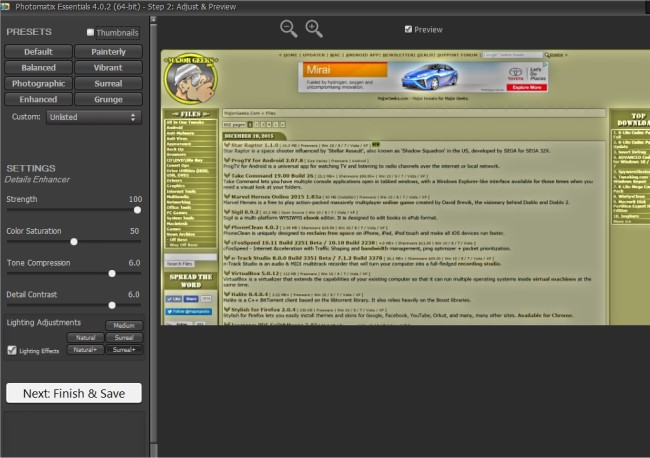Viewport: 650px width, 458px height.
Task: Click the Details Enhancer label
Action: pos(37,179)
